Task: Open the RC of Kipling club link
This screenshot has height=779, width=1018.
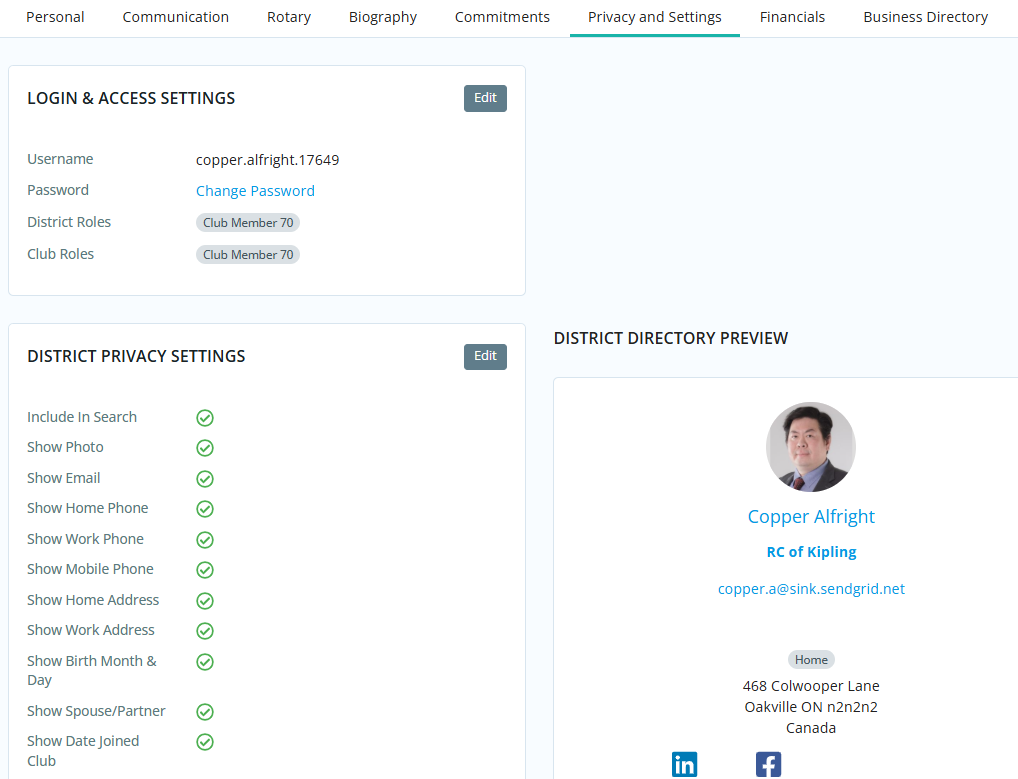Action: pyautogui.click(x=811, y=552)
